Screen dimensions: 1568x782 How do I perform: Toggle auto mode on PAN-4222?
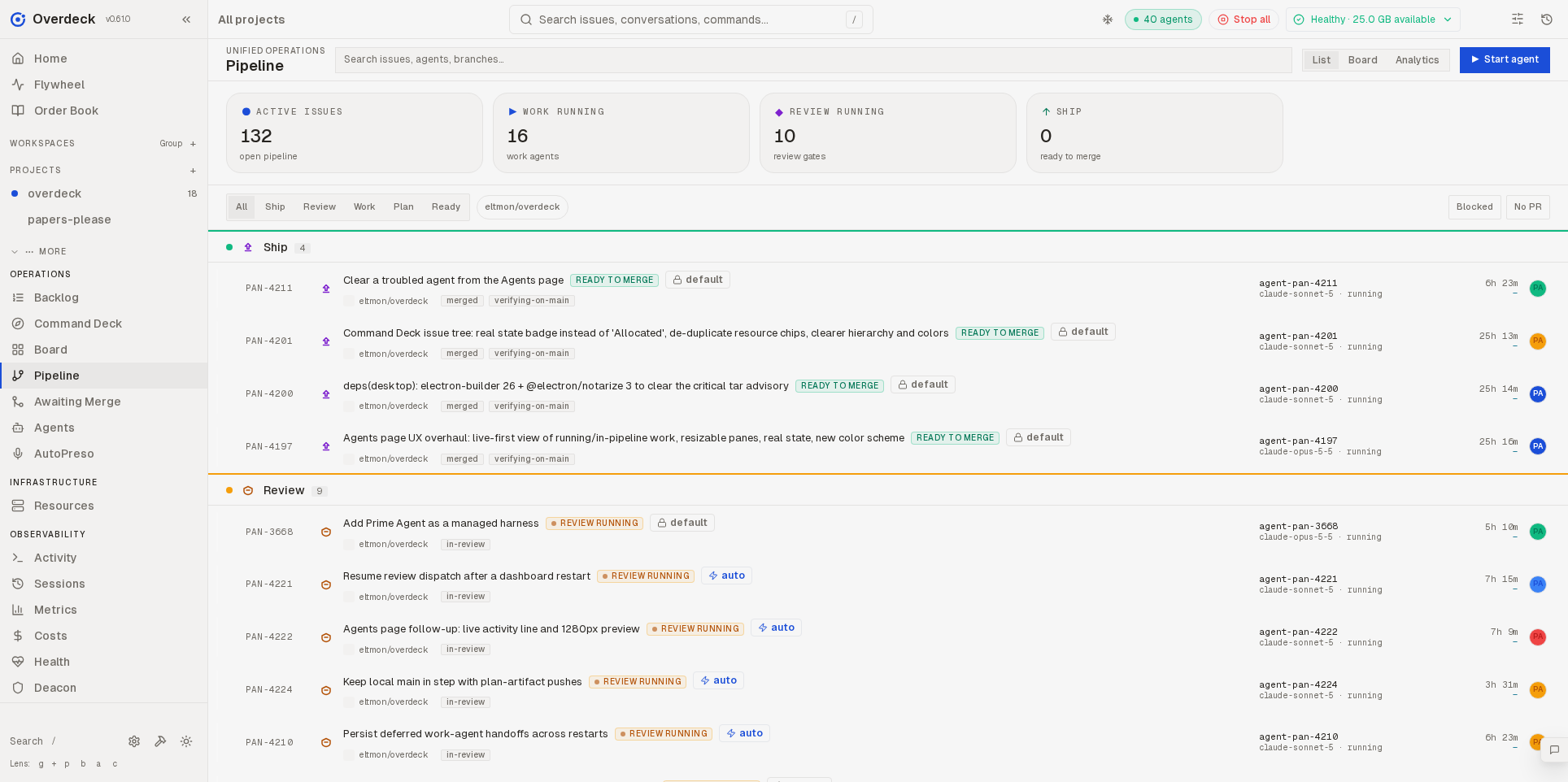776,628
